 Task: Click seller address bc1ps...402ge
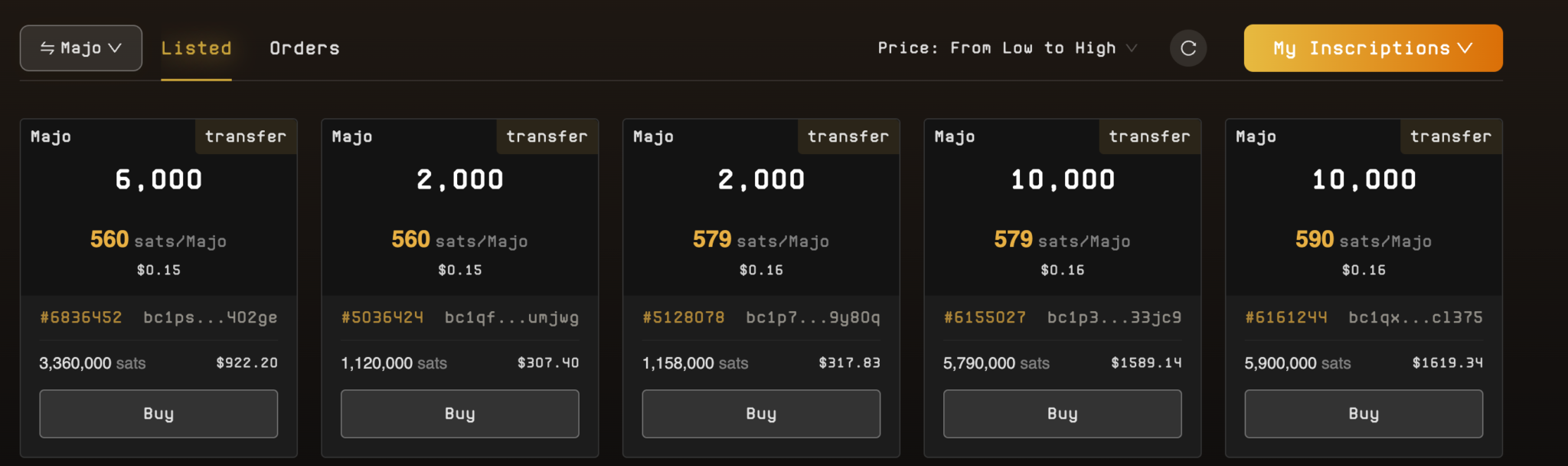tap(211, 317)
